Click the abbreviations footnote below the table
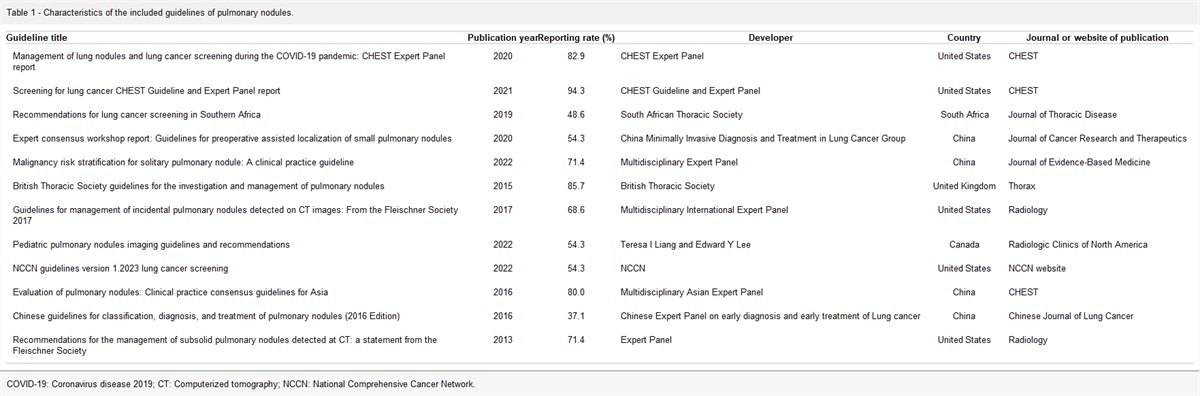Image resolution: width=1200 pixels, height=396 pixels. [241, 383]
